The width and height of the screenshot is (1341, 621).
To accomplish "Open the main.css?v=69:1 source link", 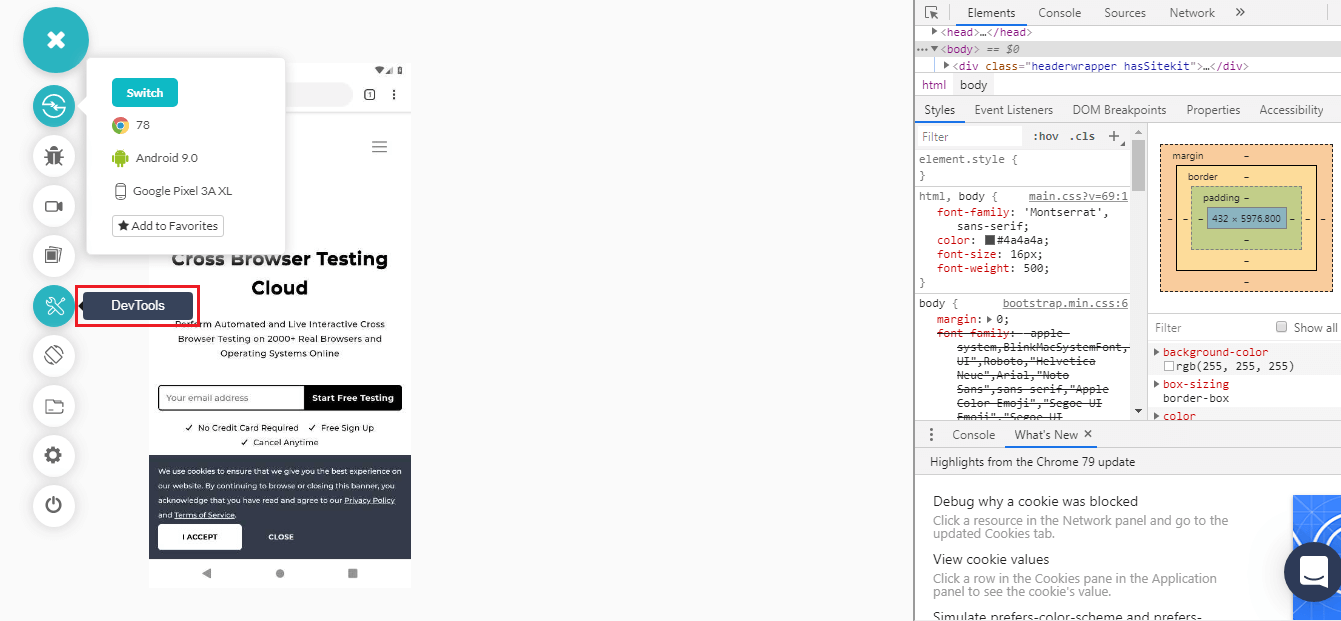I will (1077, 197).
